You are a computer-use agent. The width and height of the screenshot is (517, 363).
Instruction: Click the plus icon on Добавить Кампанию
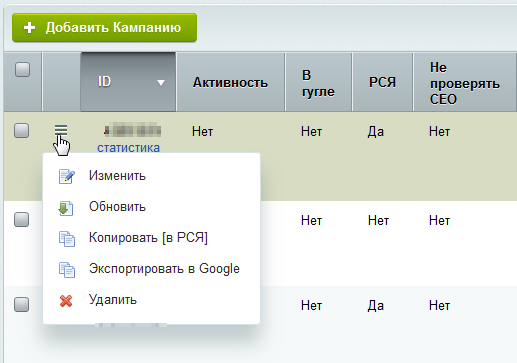point(29,28)
